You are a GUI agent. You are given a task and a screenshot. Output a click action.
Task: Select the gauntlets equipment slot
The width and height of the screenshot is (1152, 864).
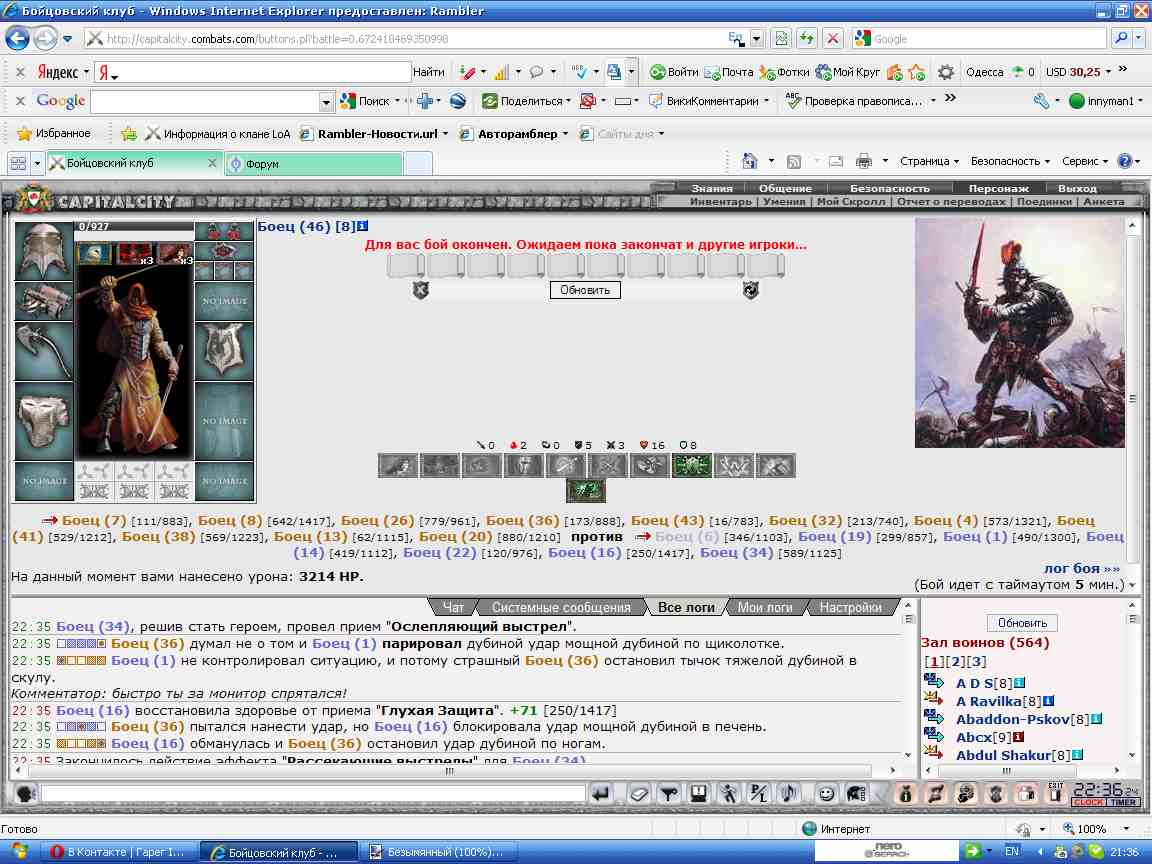pos(43,302)
